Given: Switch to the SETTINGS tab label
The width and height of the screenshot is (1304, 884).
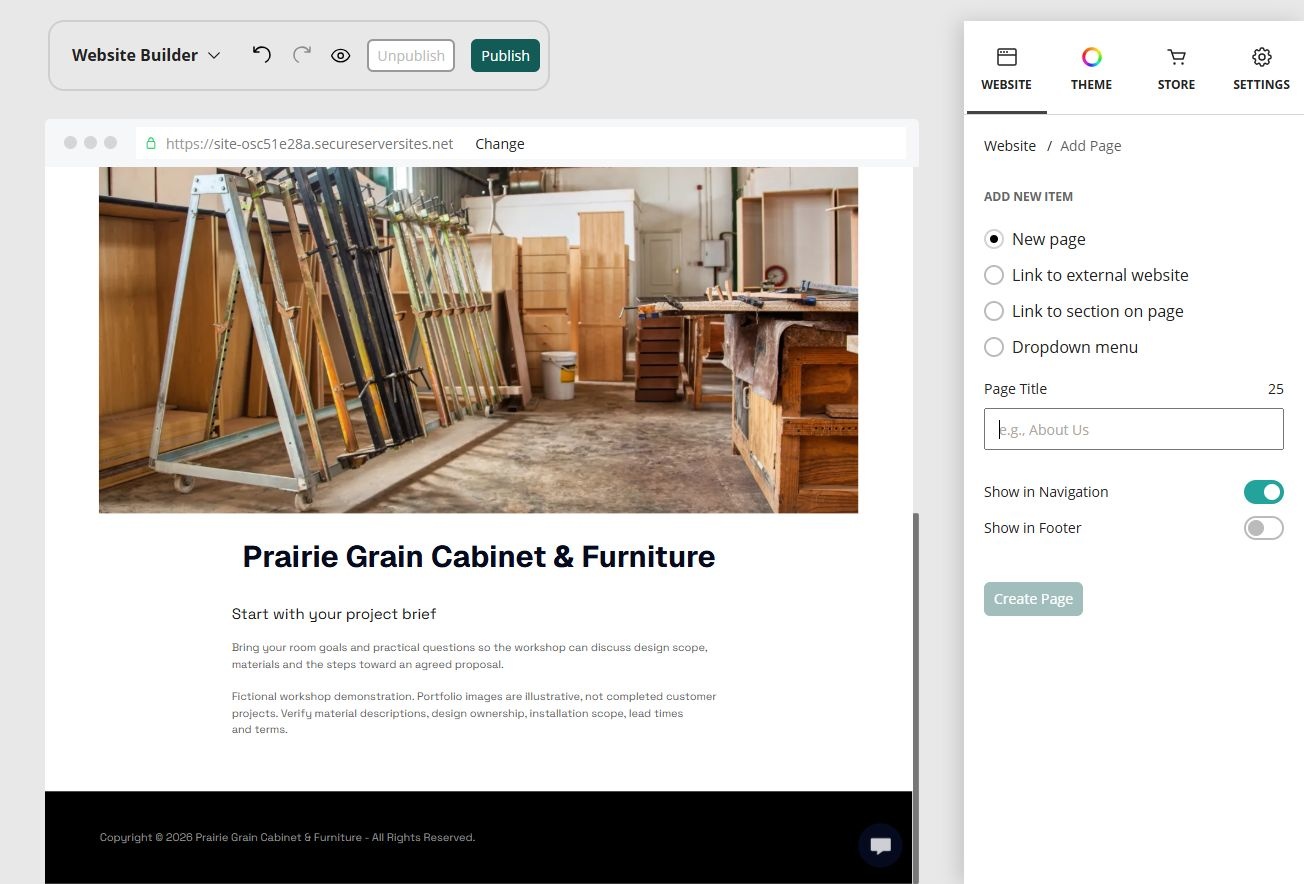Looking at the screenshot, I should coord(1262,85).
